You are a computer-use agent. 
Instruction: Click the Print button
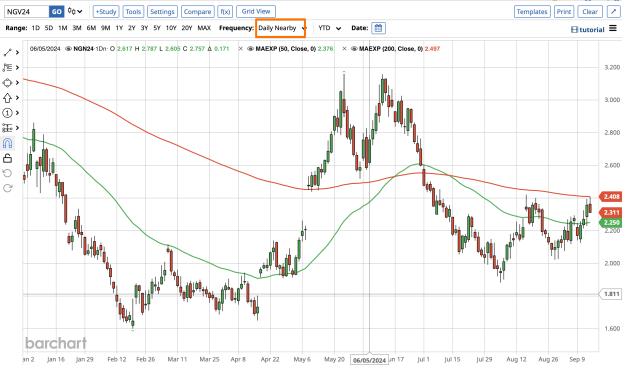(x=564, y=12)
